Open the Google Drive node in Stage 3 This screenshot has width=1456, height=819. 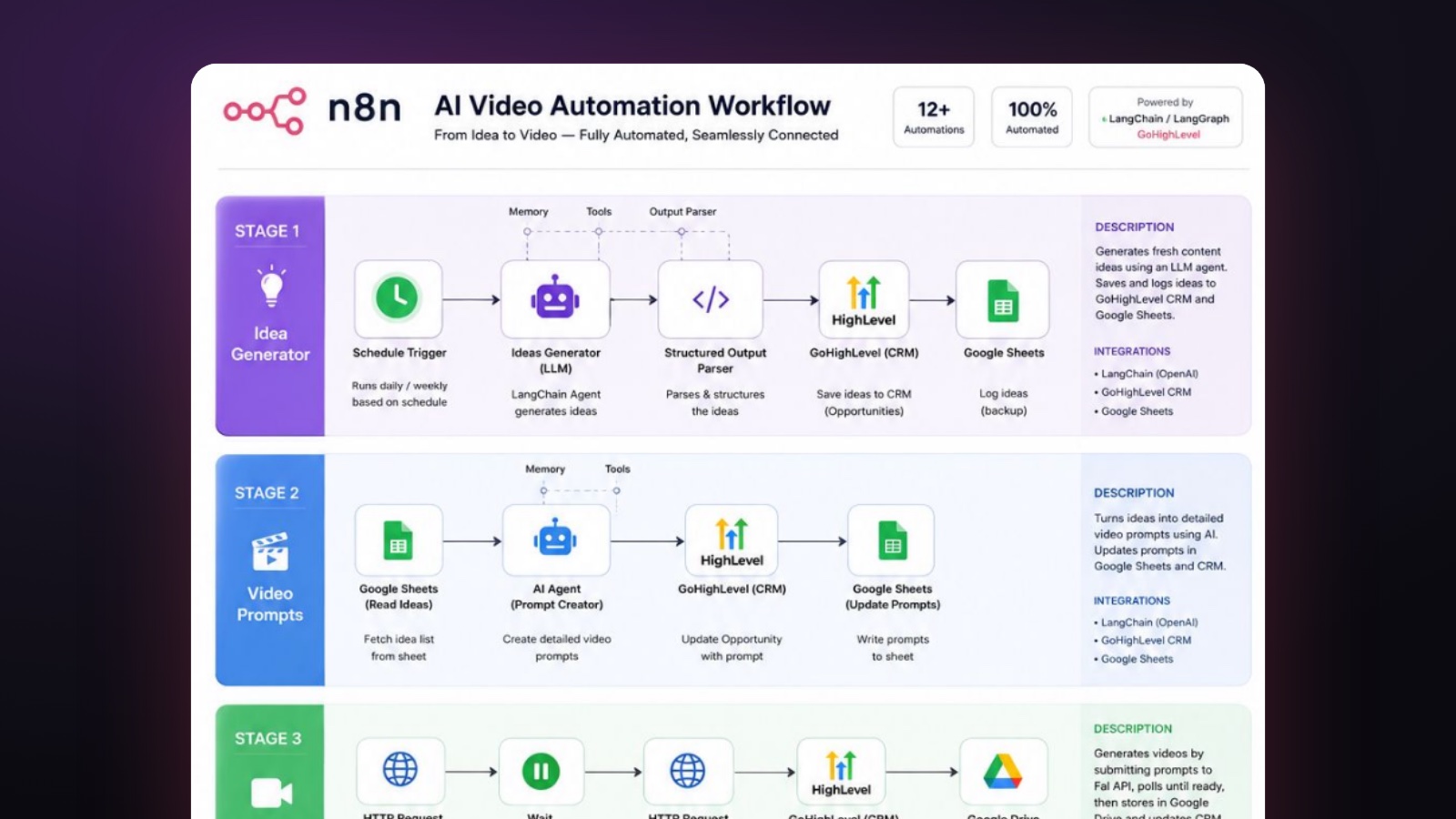(1003, 771)
